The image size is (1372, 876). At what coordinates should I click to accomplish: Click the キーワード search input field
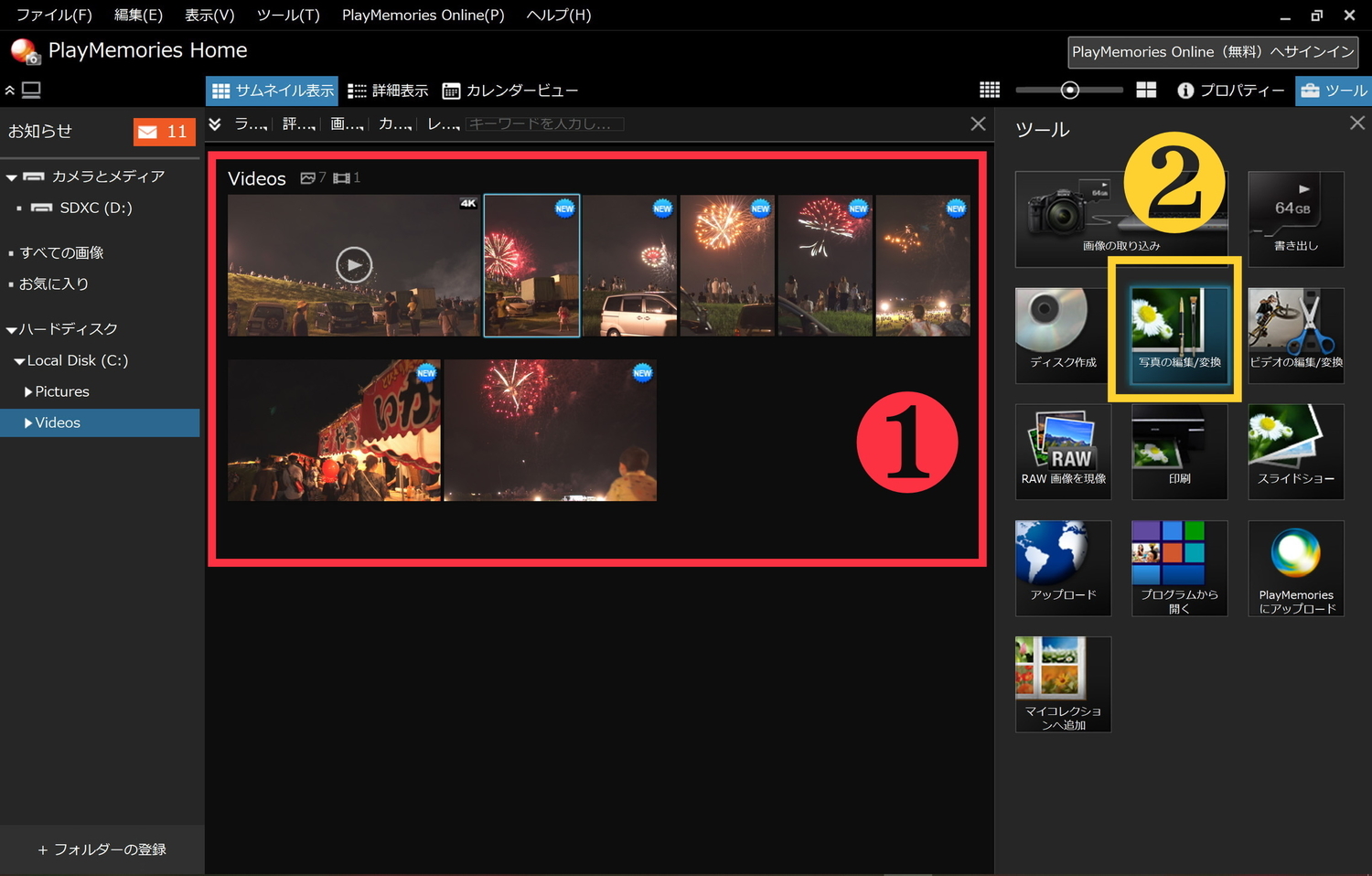point(545,123)
